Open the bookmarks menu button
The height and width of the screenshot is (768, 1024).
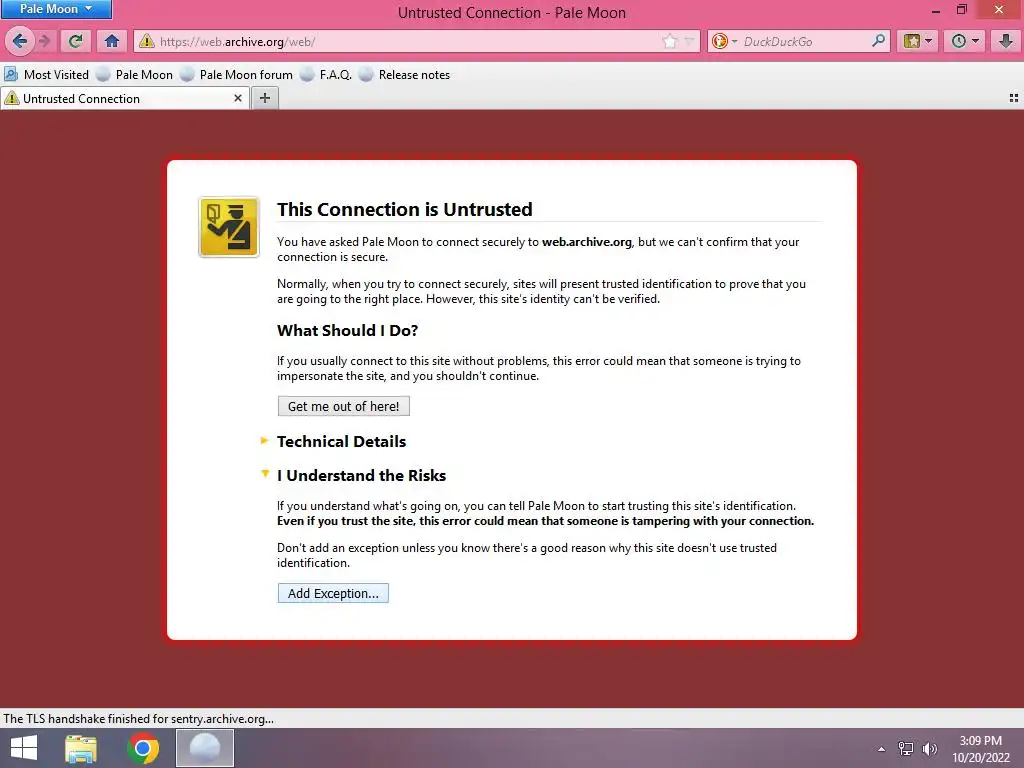pos(918,41)
